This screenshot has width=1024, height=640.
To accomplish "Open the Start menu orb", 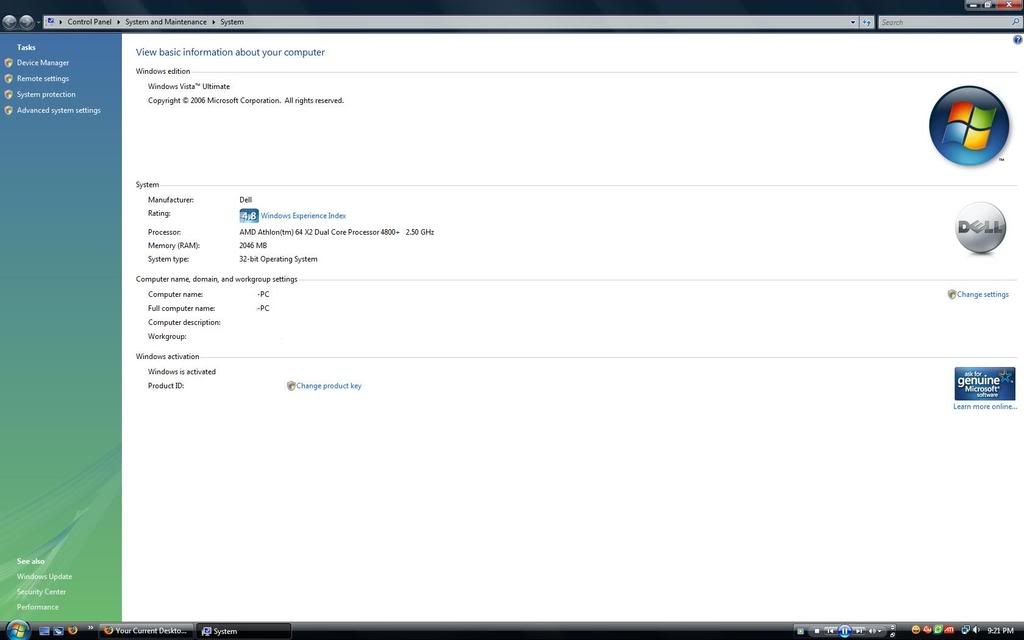I will [x=16, y=630].
